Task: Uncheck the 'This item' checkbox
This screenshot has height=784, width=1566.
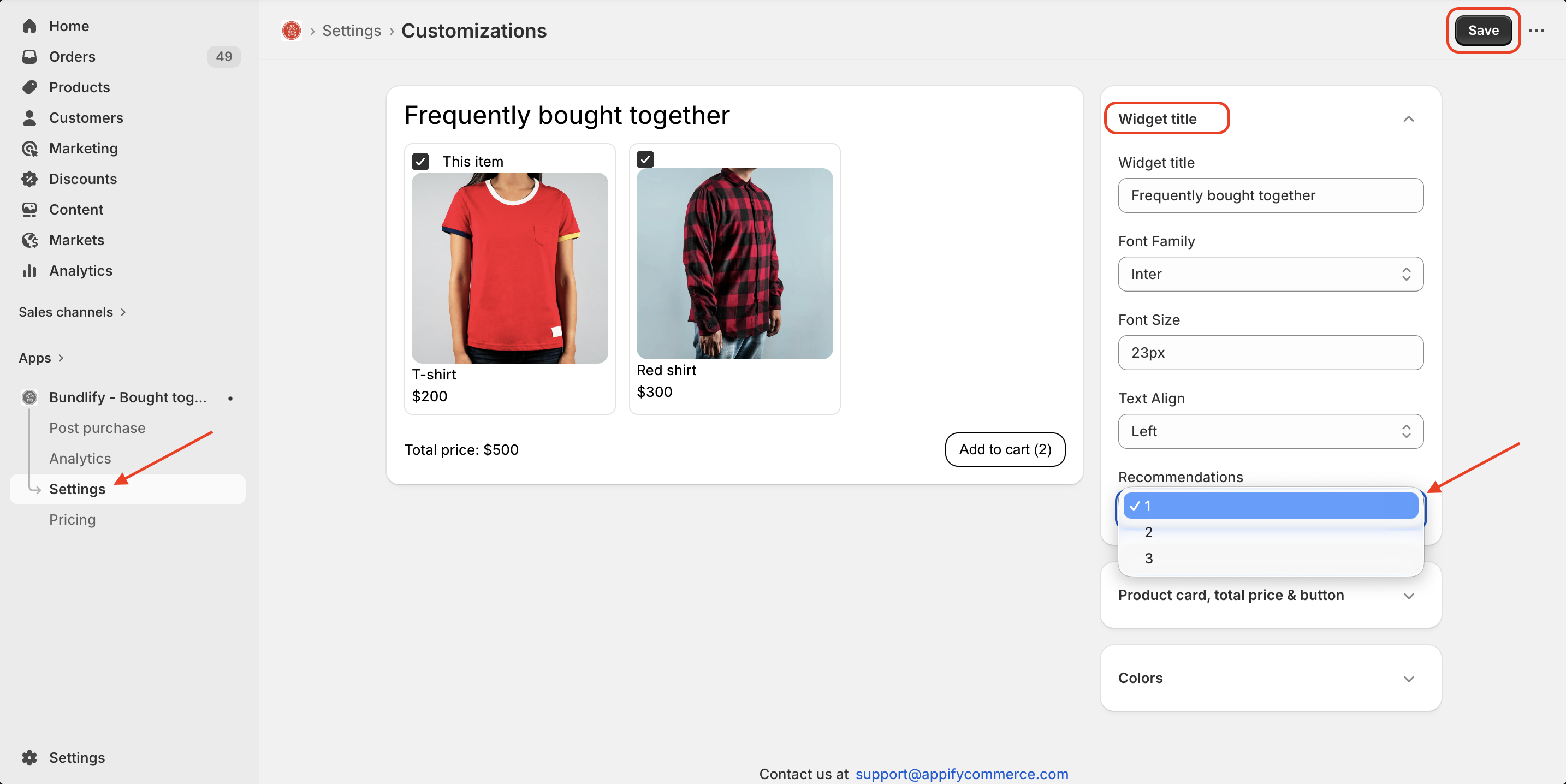Action: [x=420, y=161]
